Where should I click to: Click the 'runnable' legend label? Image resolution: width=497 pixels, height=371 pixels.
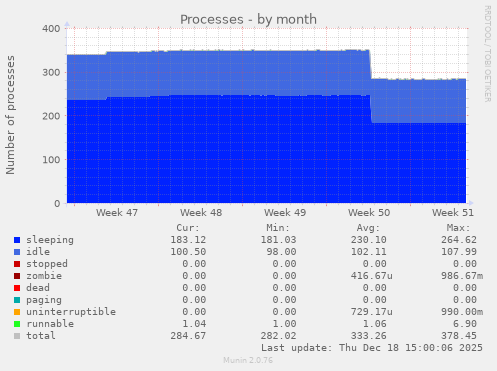click(x=50, y=324)
